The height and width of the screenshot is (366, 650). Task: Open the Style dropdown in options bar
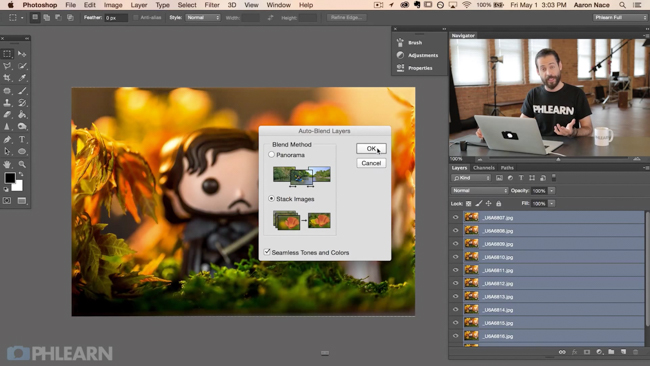pos(203,17)
